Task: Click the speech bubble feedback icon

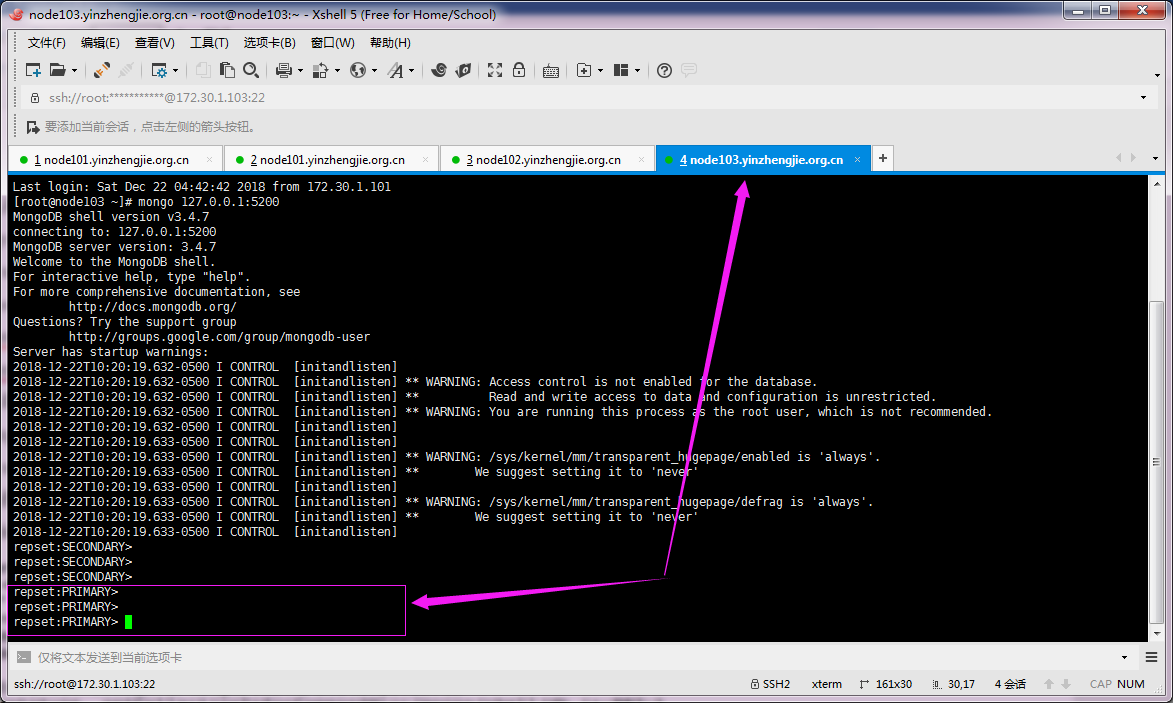Action: [689, 70]
